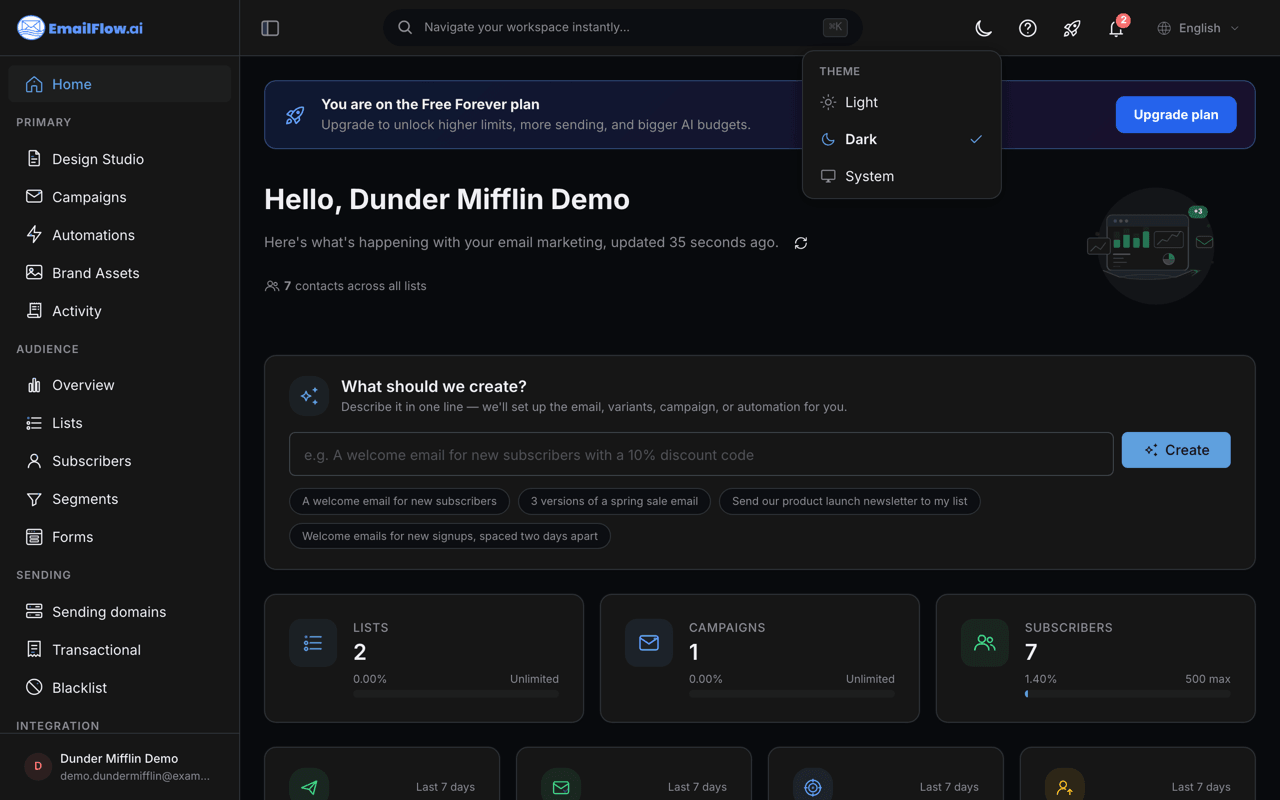The height and width of the screenshot is (800, 1280).
Task: Refresh dashboard stats icon
Action: coord(801,243)
